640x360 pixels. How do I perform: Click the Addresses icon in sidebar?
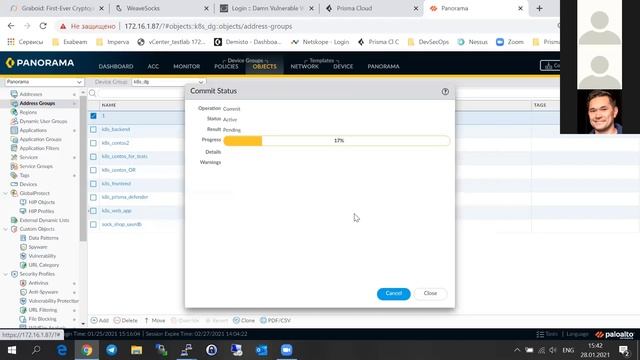pyautogui.click(x=14, y=94)
